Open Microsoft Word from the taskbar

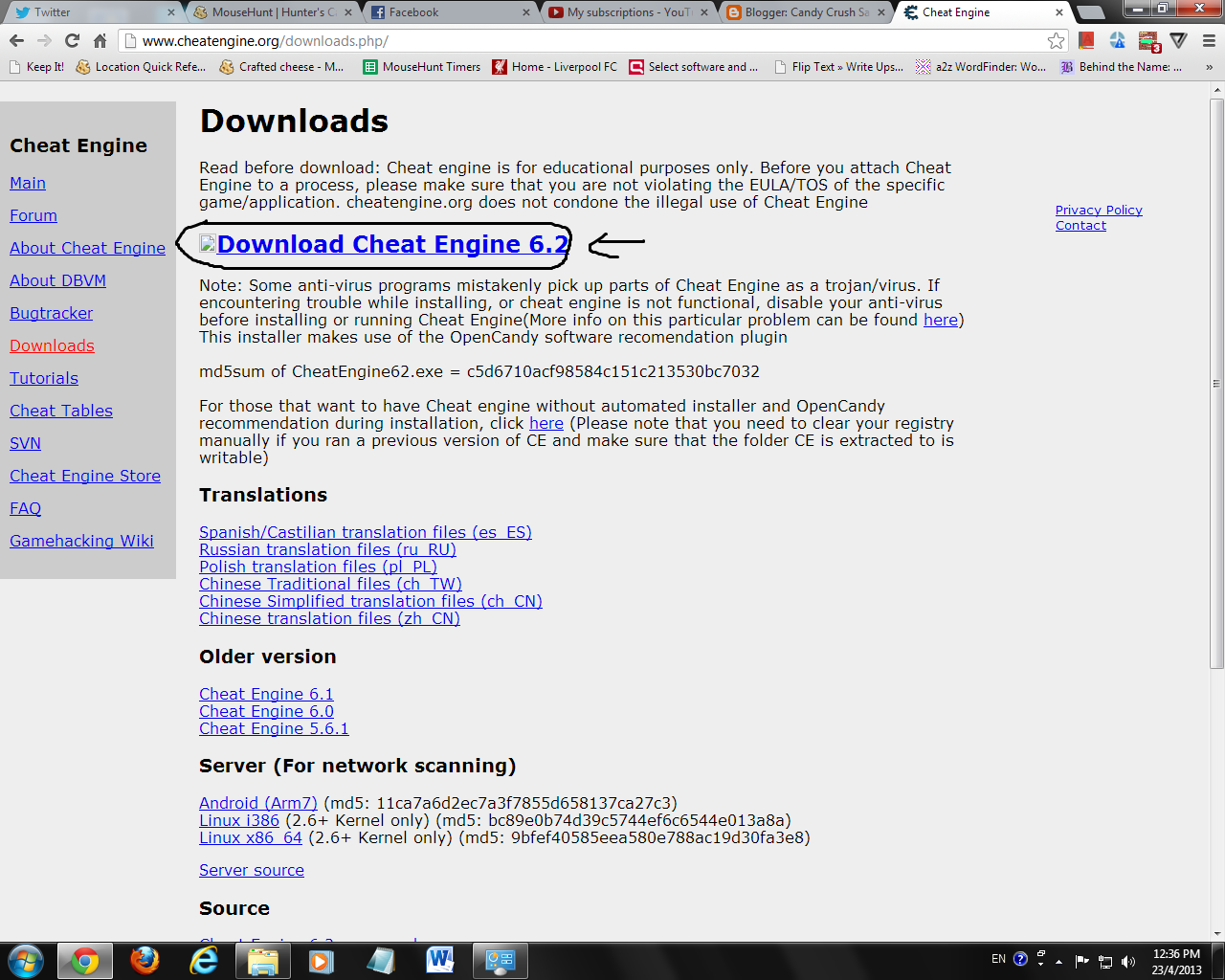point(440,961)
